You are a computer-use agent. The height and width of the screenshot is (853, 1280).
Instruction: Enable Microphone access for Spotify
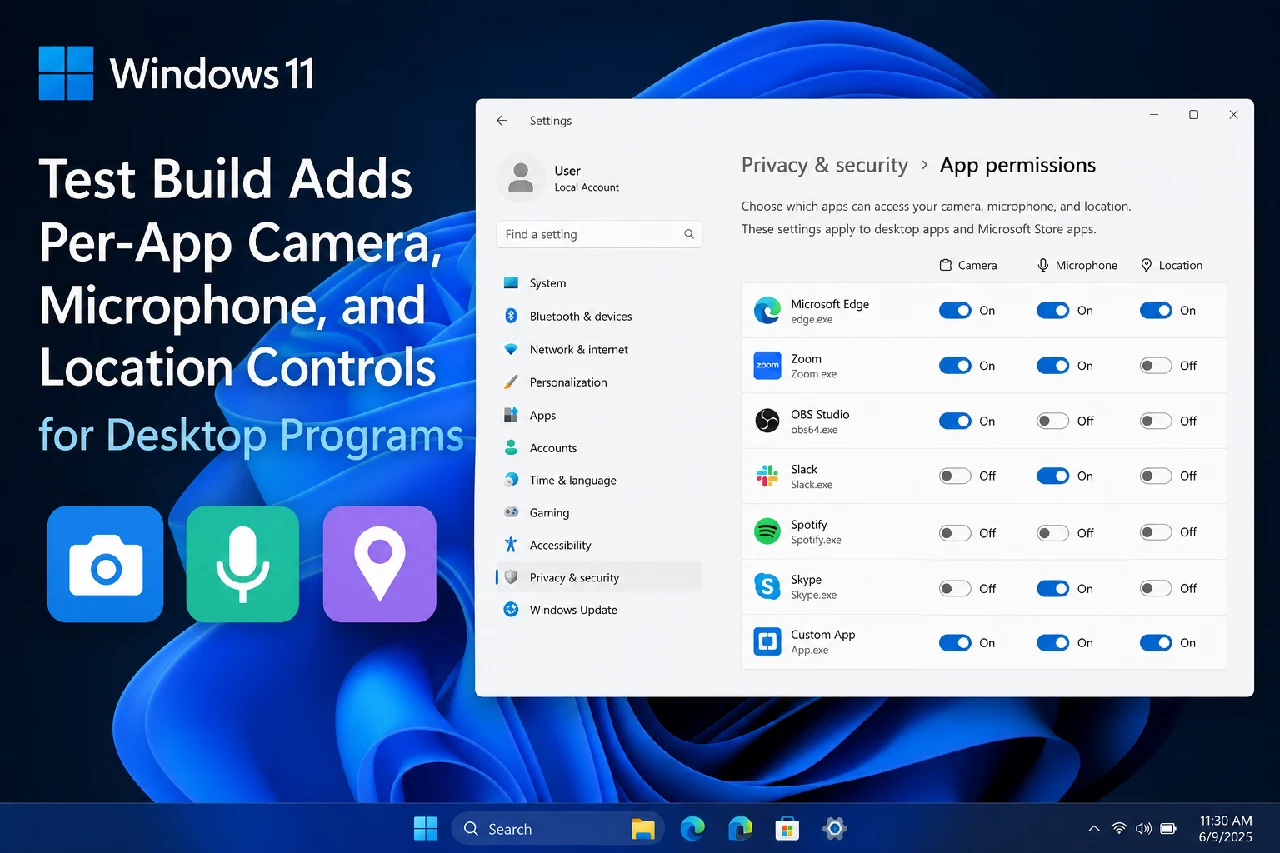pos(1053,532)
